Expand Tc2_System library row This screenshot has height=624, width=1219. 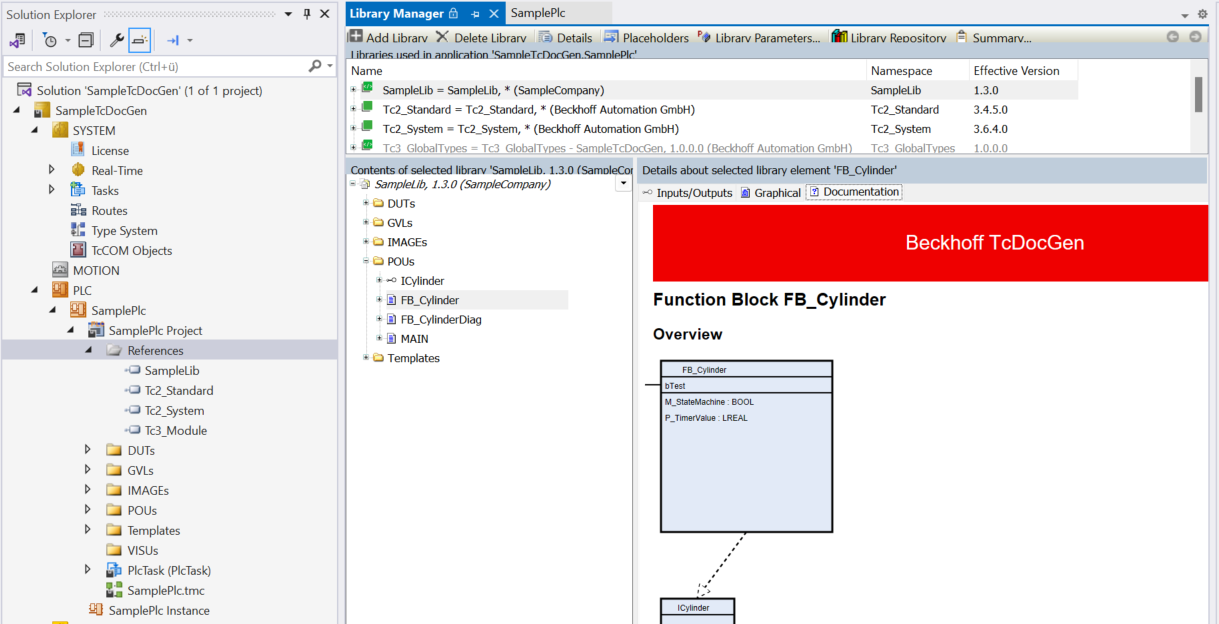click(x=353, y=128)
